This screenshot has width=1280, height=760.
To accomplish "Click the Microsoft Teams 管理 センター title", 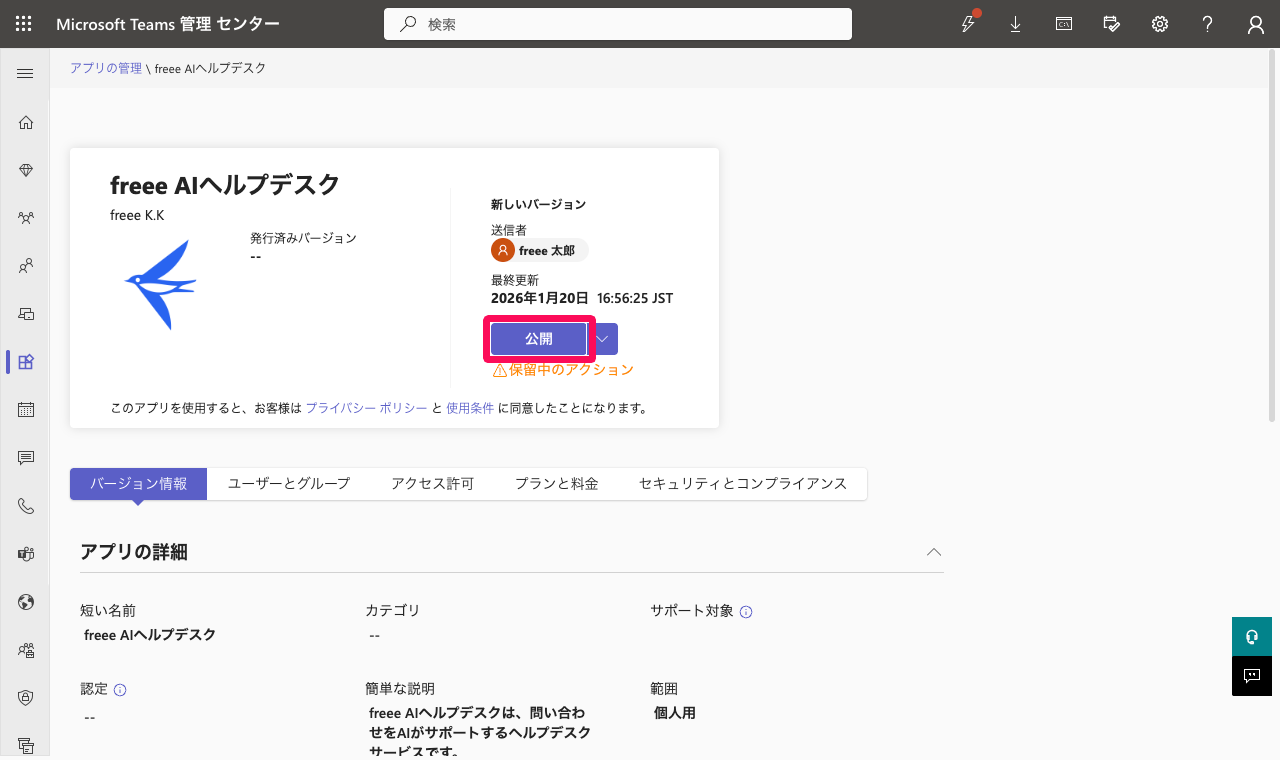I will [x=168, y=24].
